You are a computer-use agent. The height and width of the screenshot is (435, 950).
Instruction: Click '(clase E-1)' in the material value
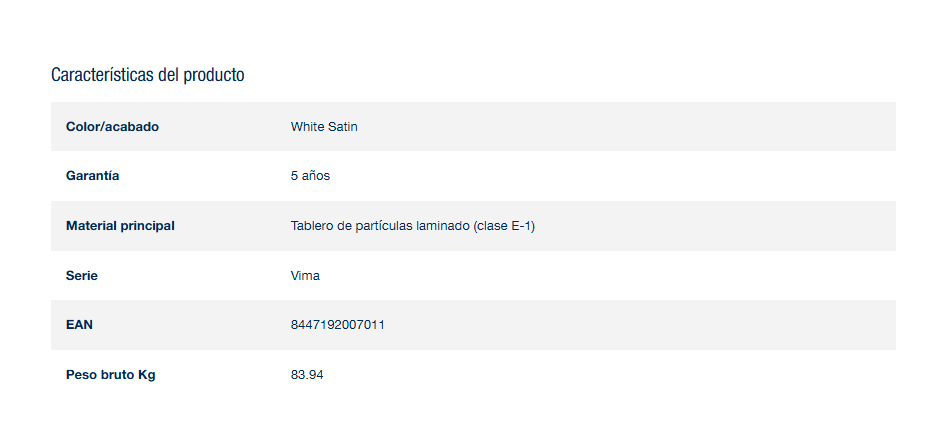[505, 226]
